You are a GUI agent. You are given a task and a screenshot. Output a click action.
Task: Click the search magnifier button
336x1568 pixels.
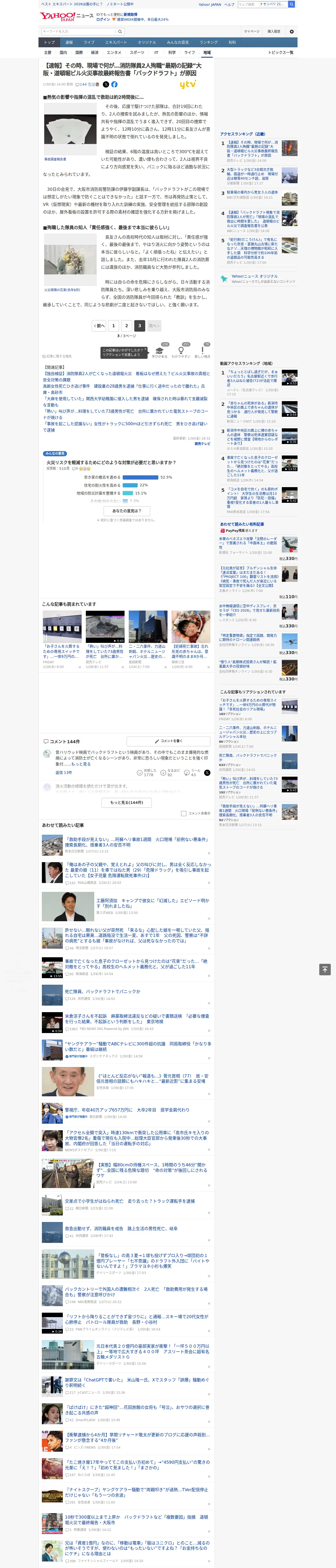[120, 32]
